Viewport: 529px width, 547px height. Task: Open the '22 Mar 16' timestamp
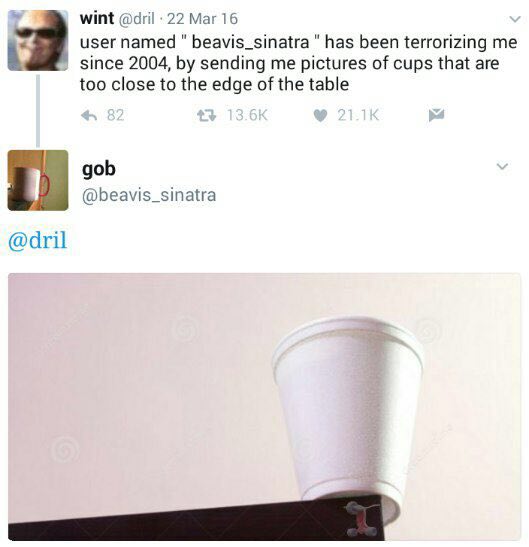202,19
